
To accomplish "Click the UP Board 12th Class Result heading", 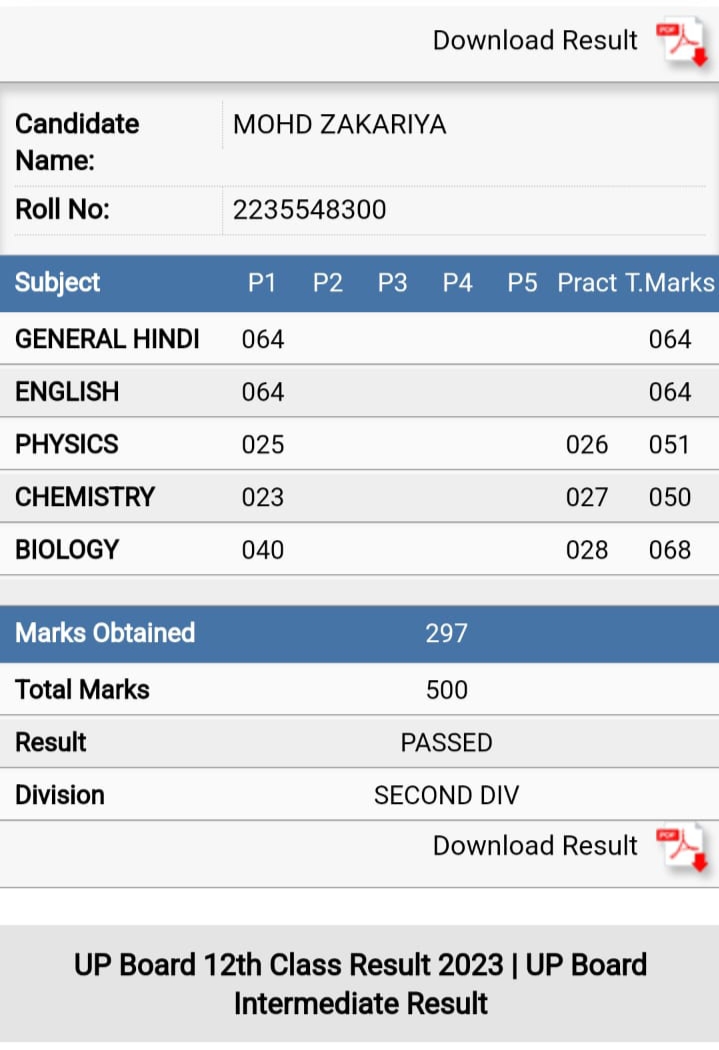I will [x=360, y=984].
